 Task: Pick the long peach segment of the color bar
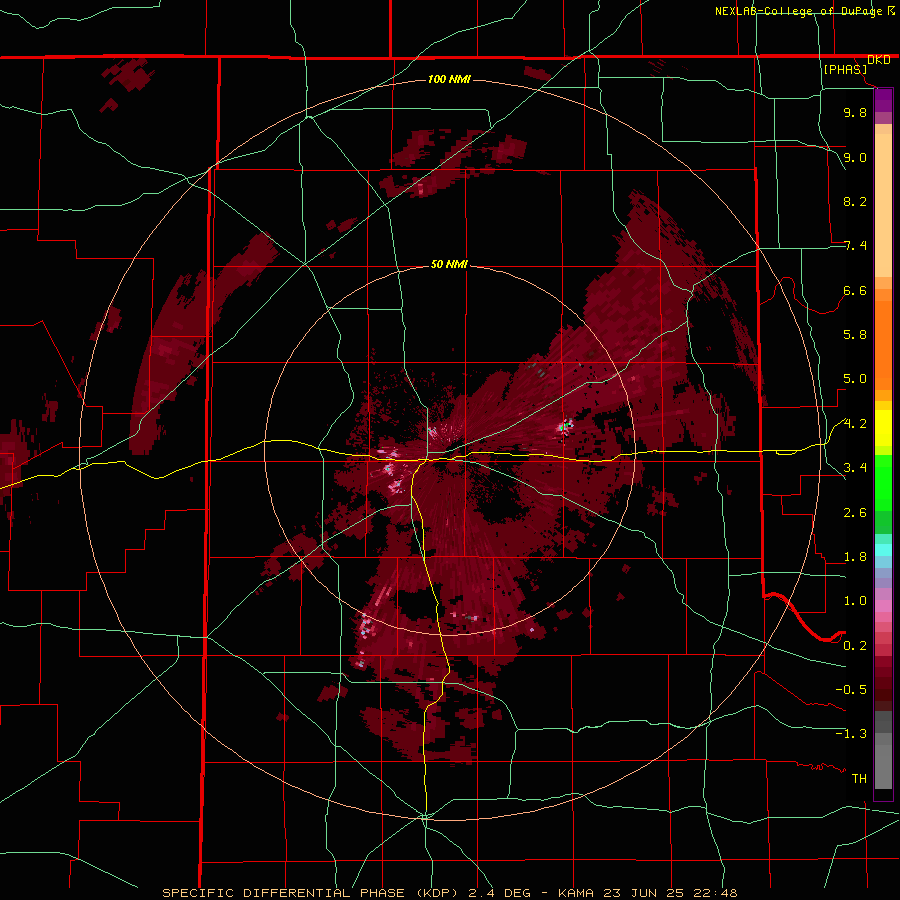click(883, 205)
